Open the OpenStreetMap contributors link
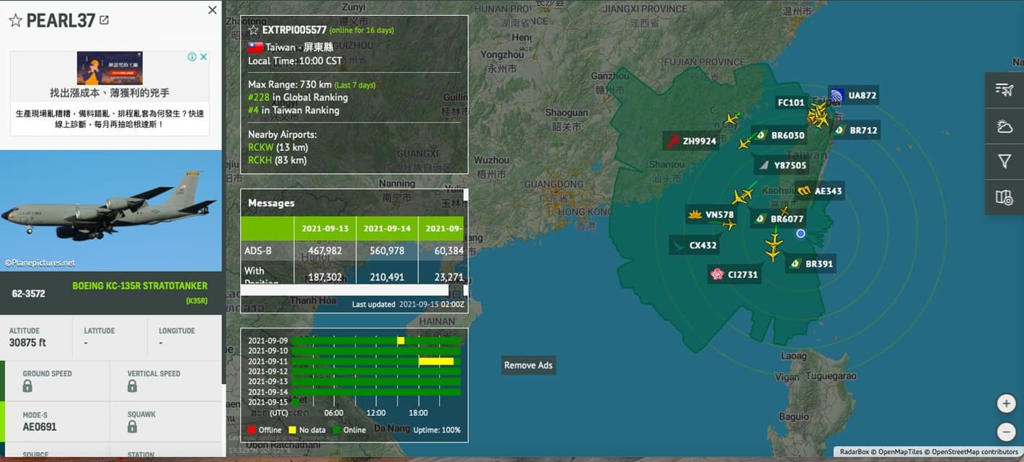Image resolution: width=1024 pixels, height=462 pixels. tap(976, 452)
